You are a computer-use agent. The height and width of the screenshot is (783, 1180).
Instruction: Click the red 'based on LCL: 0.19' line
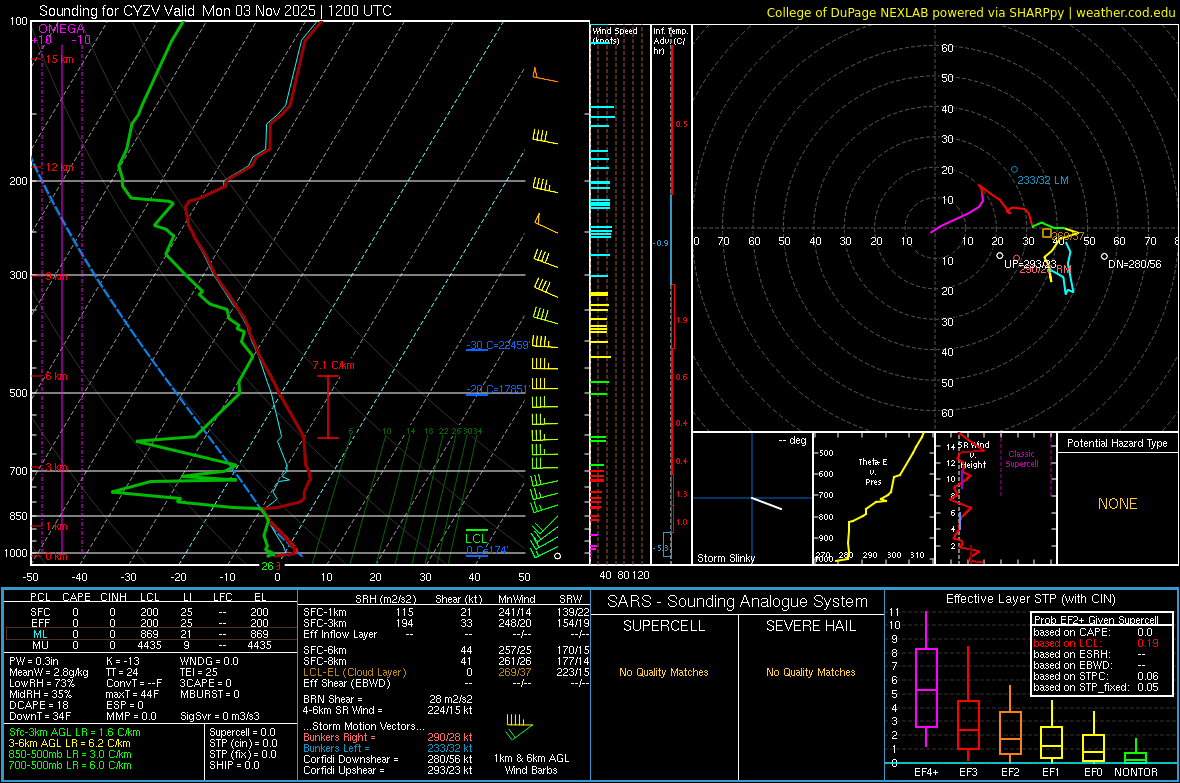point(1096,643)
